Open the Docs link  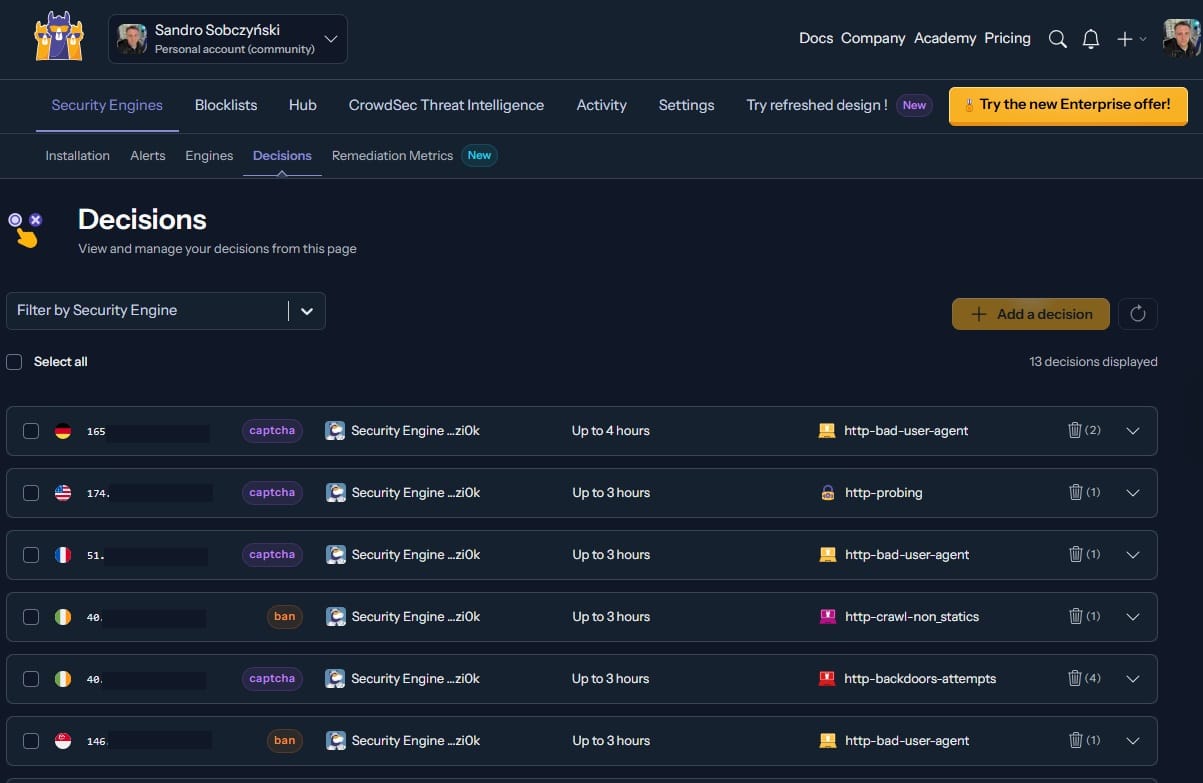(816, 38)
